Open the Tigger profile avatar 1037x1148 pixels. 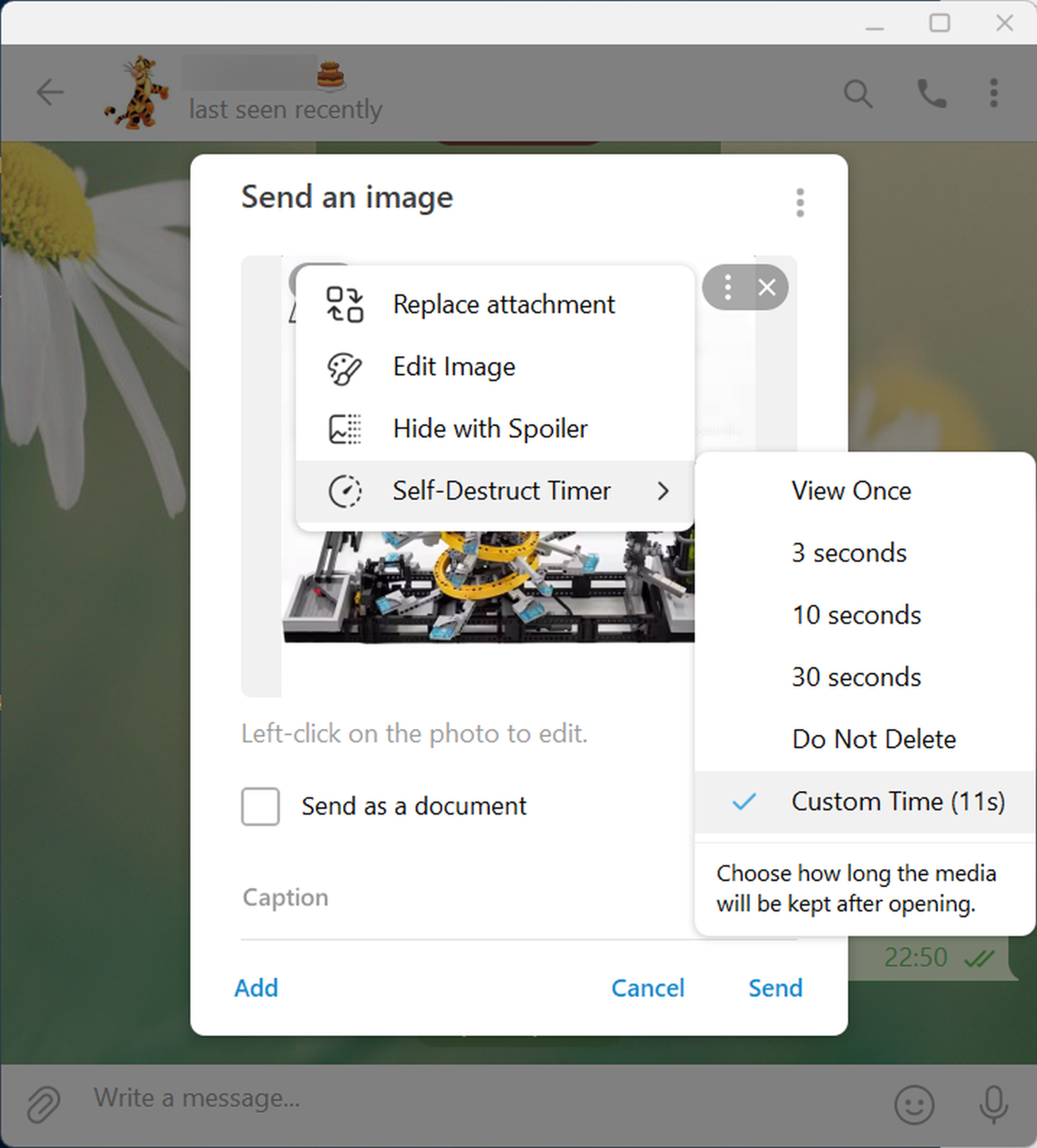[137, 92]
